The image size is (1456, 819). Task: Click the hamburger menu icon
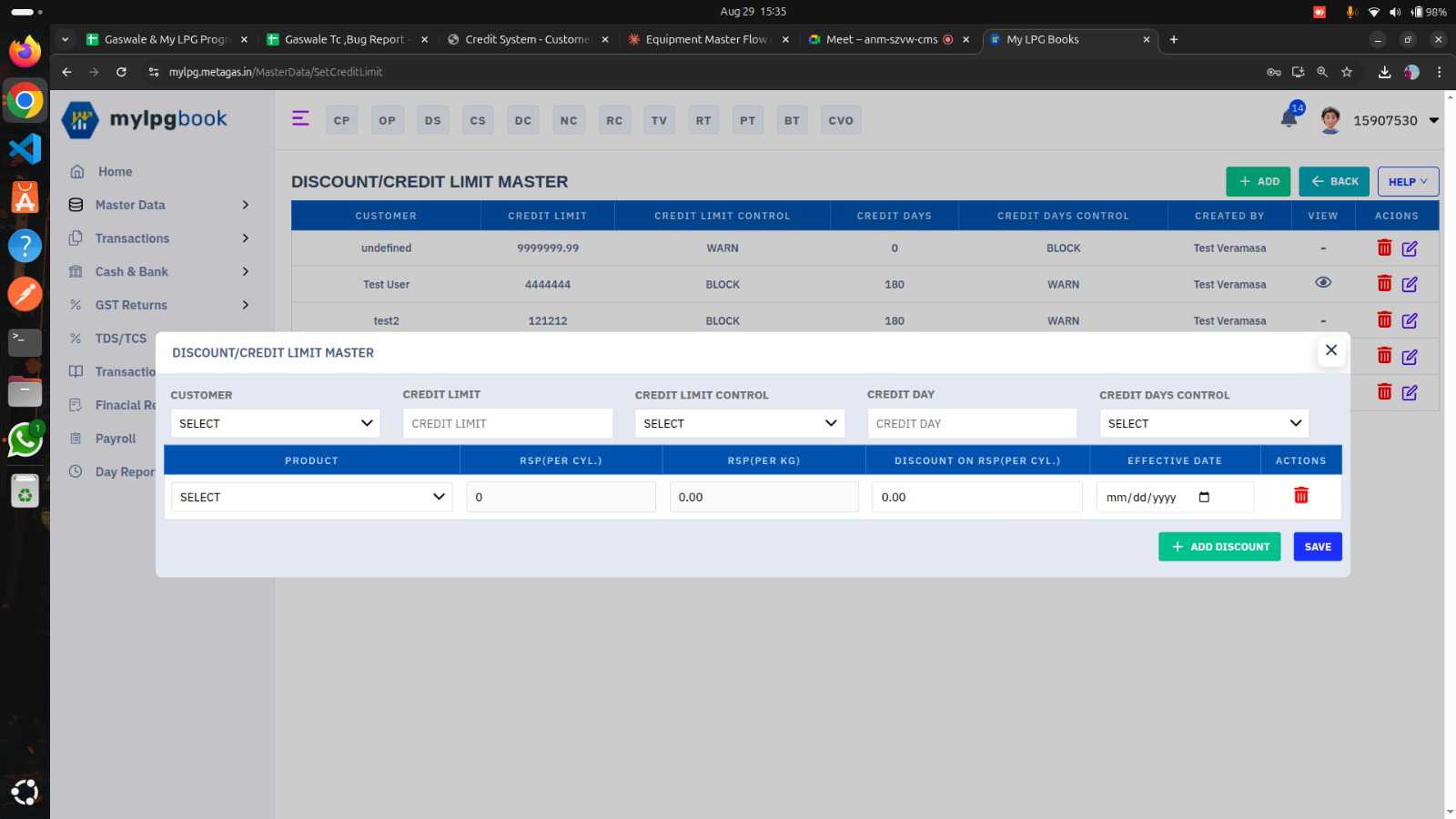tap(300, 118)
